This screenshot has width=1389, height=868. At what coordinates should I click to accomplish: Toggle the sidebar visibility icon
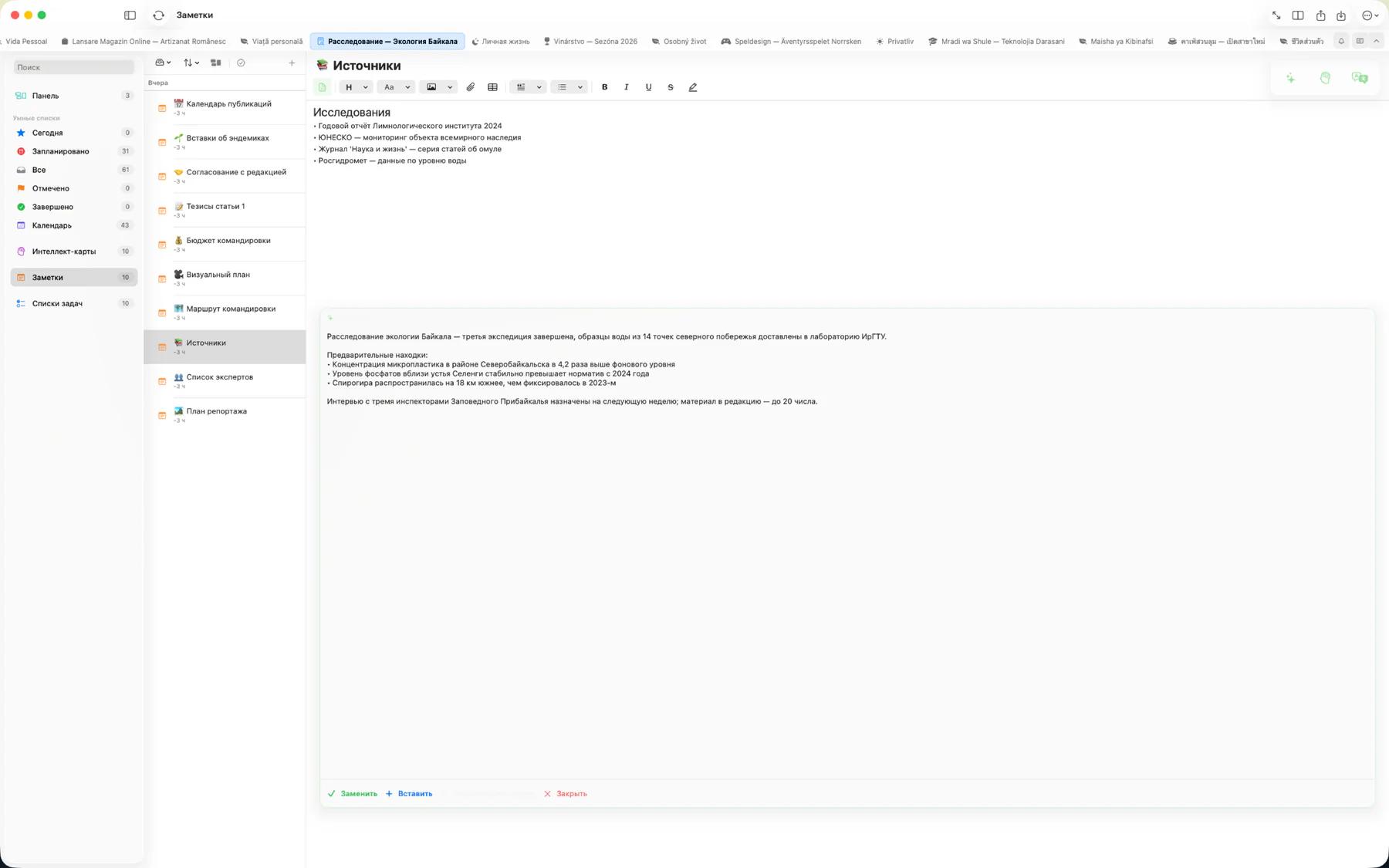pyautogui.click(x=130, y=15)
